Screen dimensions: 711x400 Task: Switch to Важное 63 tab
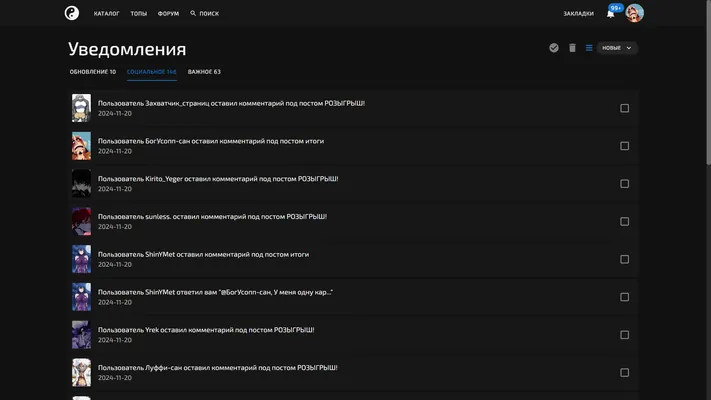(204, 72)
